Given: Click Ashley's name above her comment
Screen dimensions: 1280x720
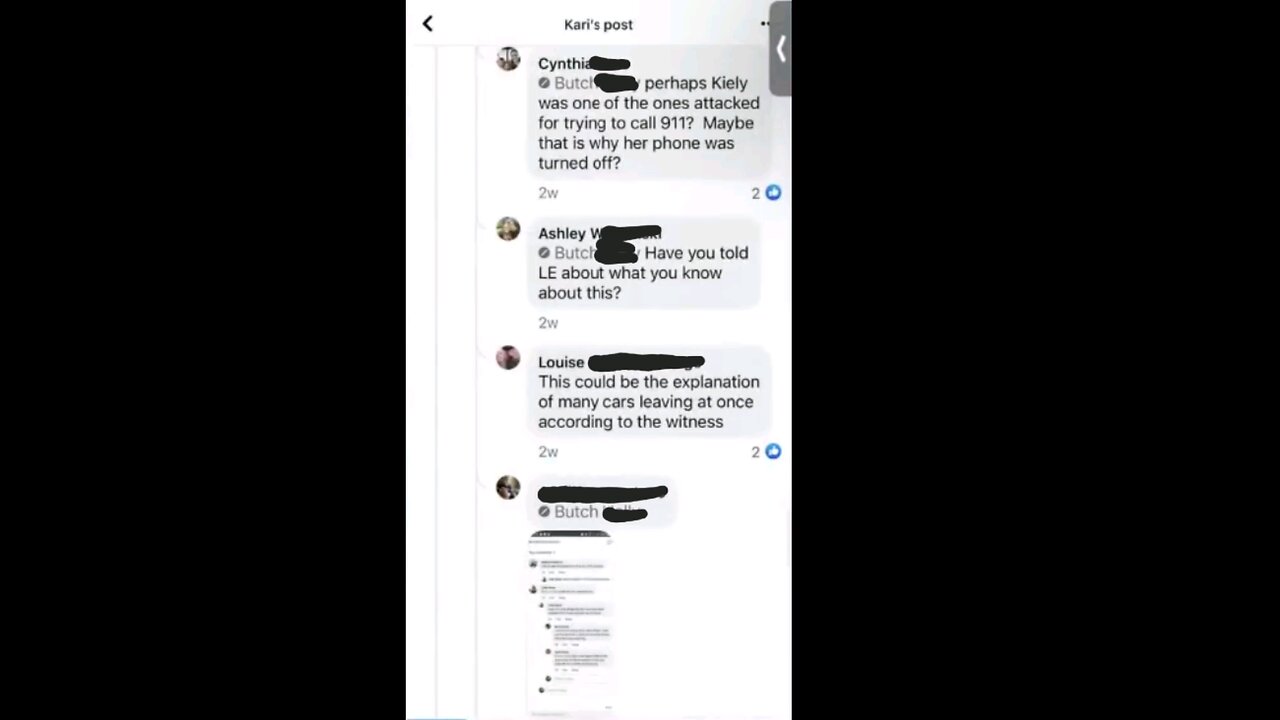Looking at the screenshot, I should pyautogui.click(x=562, y=233).
